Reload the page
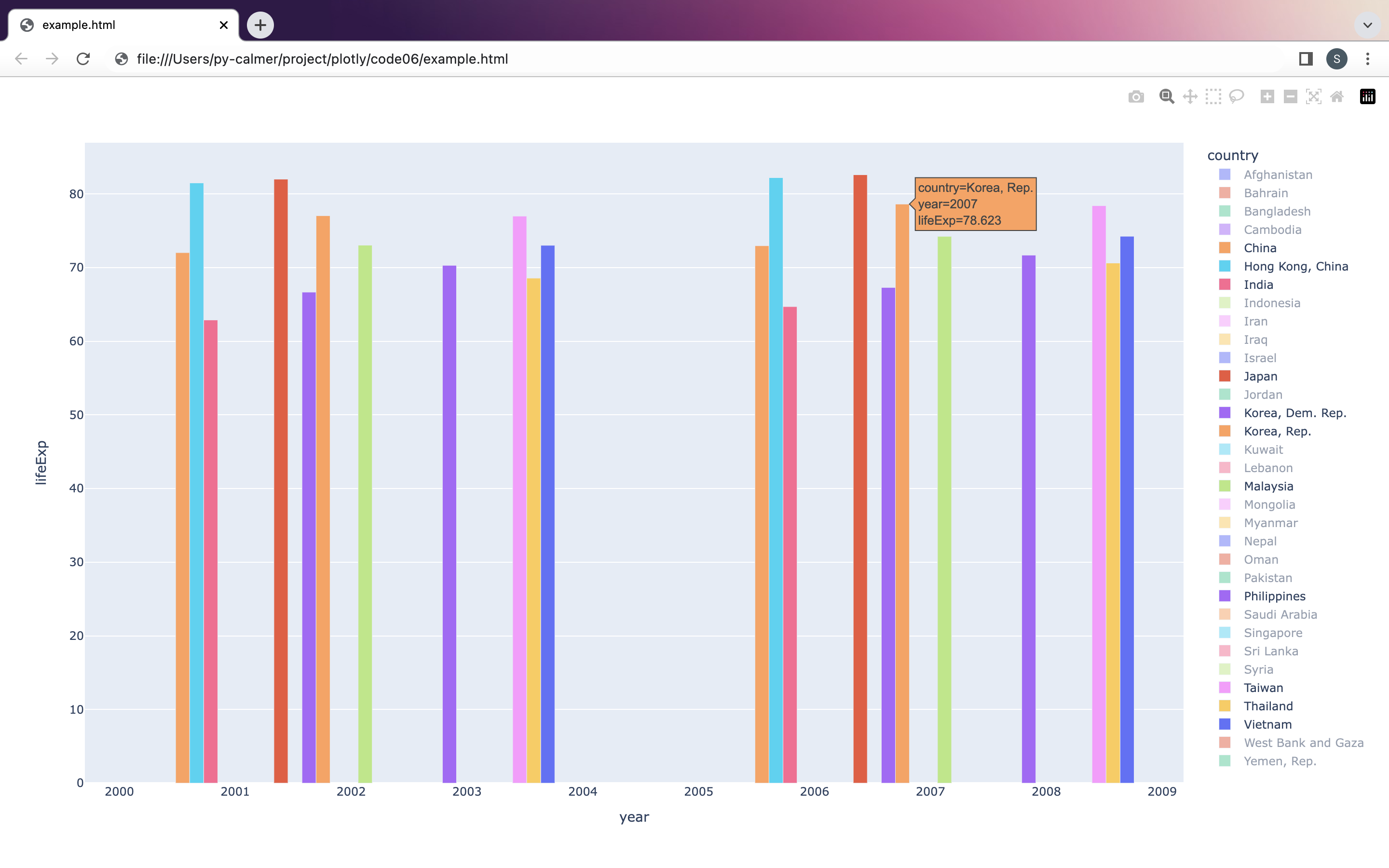 [x=83, y=59]
